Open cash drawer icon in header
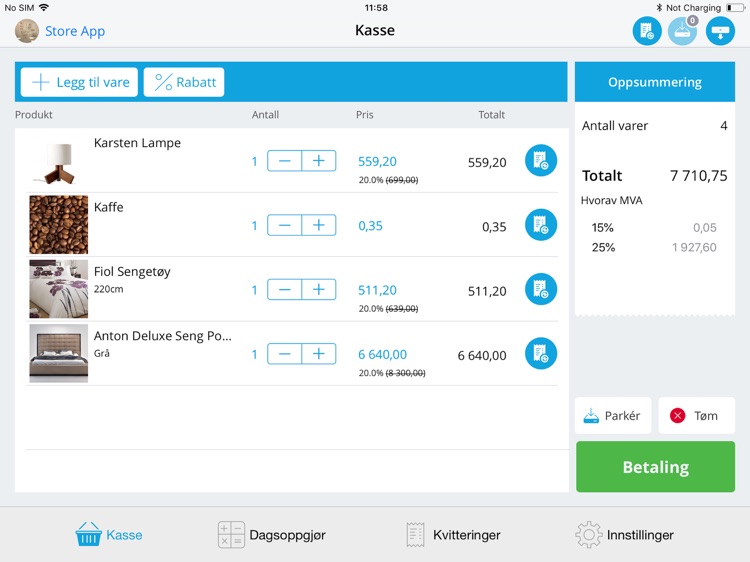Screen dimensions: 750x562 click(720, 31)
